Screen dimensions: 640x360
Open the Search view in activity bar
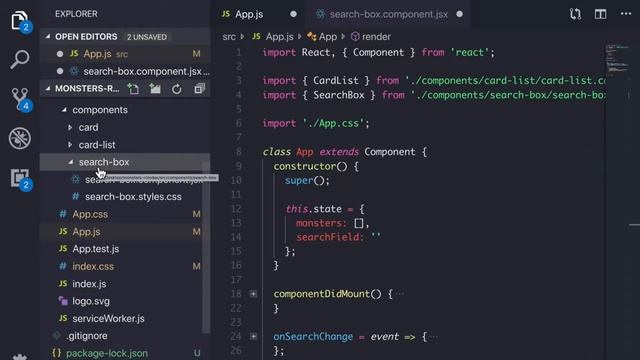pyautogui.click(x=20, y=60)
